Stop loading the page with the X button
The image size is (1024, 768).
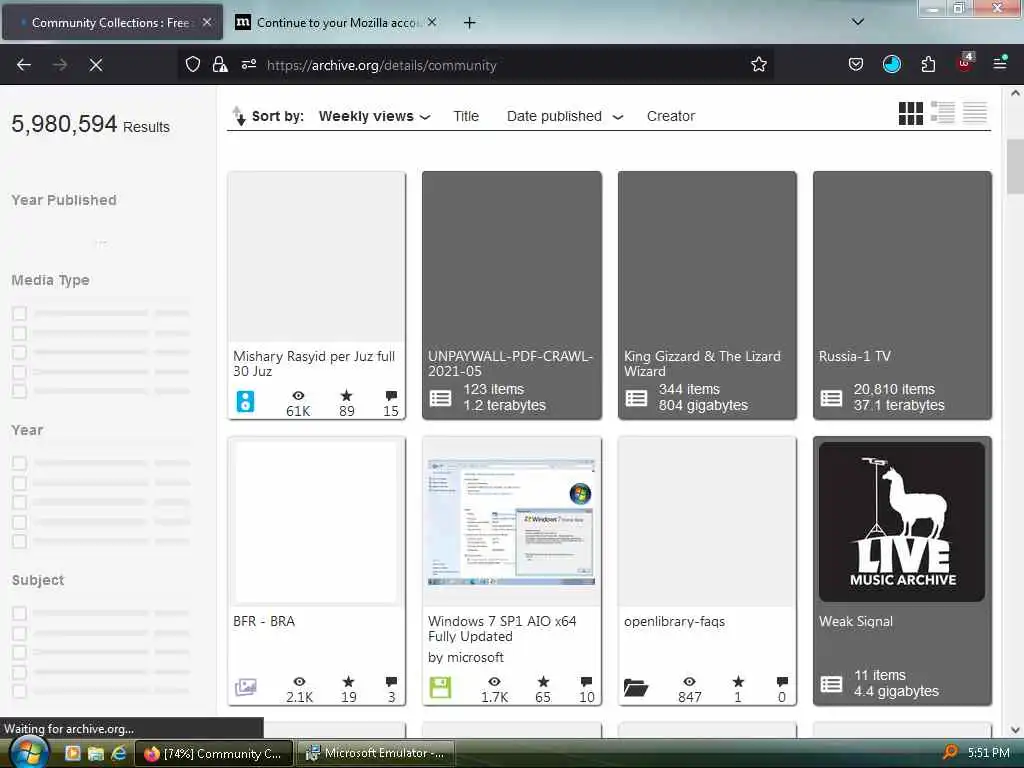pos(96,65)
